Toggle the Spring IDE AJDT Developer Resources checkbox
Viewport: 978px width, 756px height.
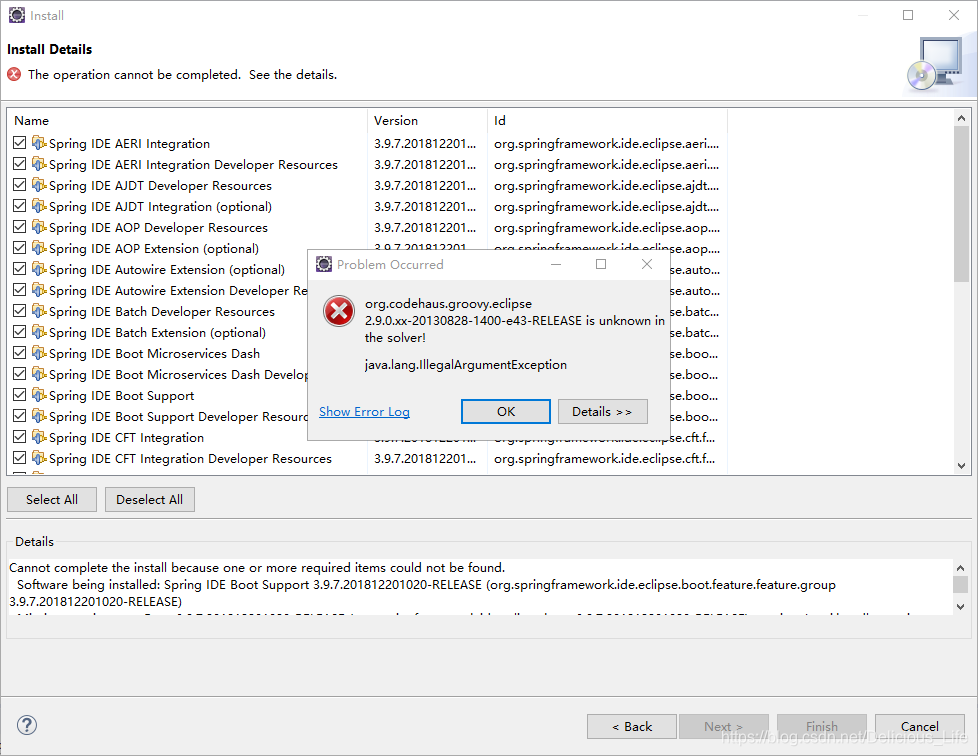click(x=19, y=185)
